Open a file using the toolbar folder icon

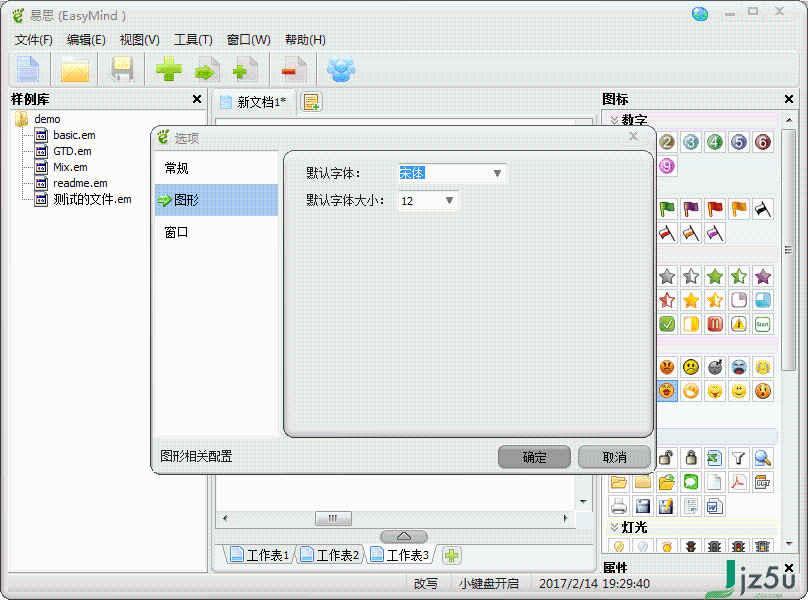pyautogui.click(x=72, y=69)
